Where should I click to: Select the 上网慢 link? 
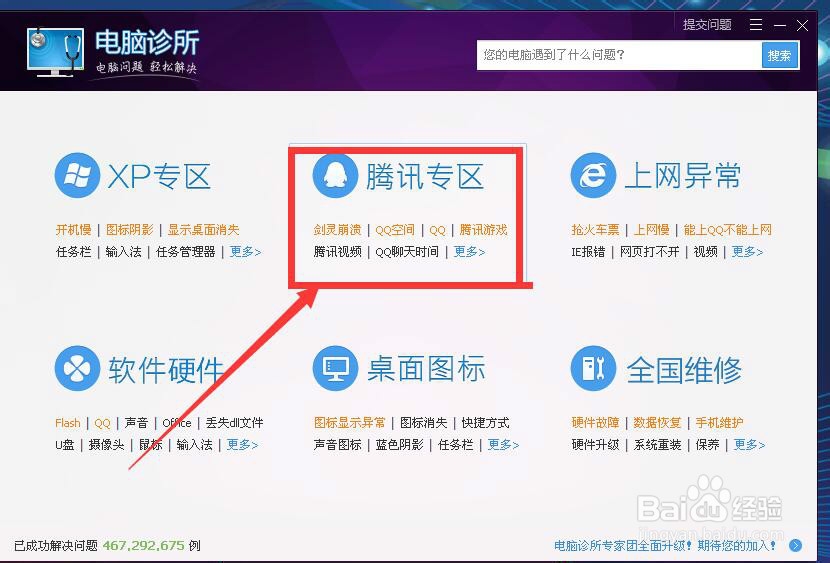[652, 230]
